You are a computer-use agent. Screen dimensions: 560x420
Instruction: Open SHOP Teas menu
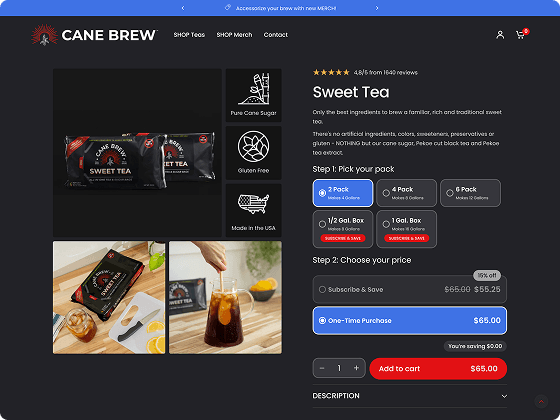189,35
